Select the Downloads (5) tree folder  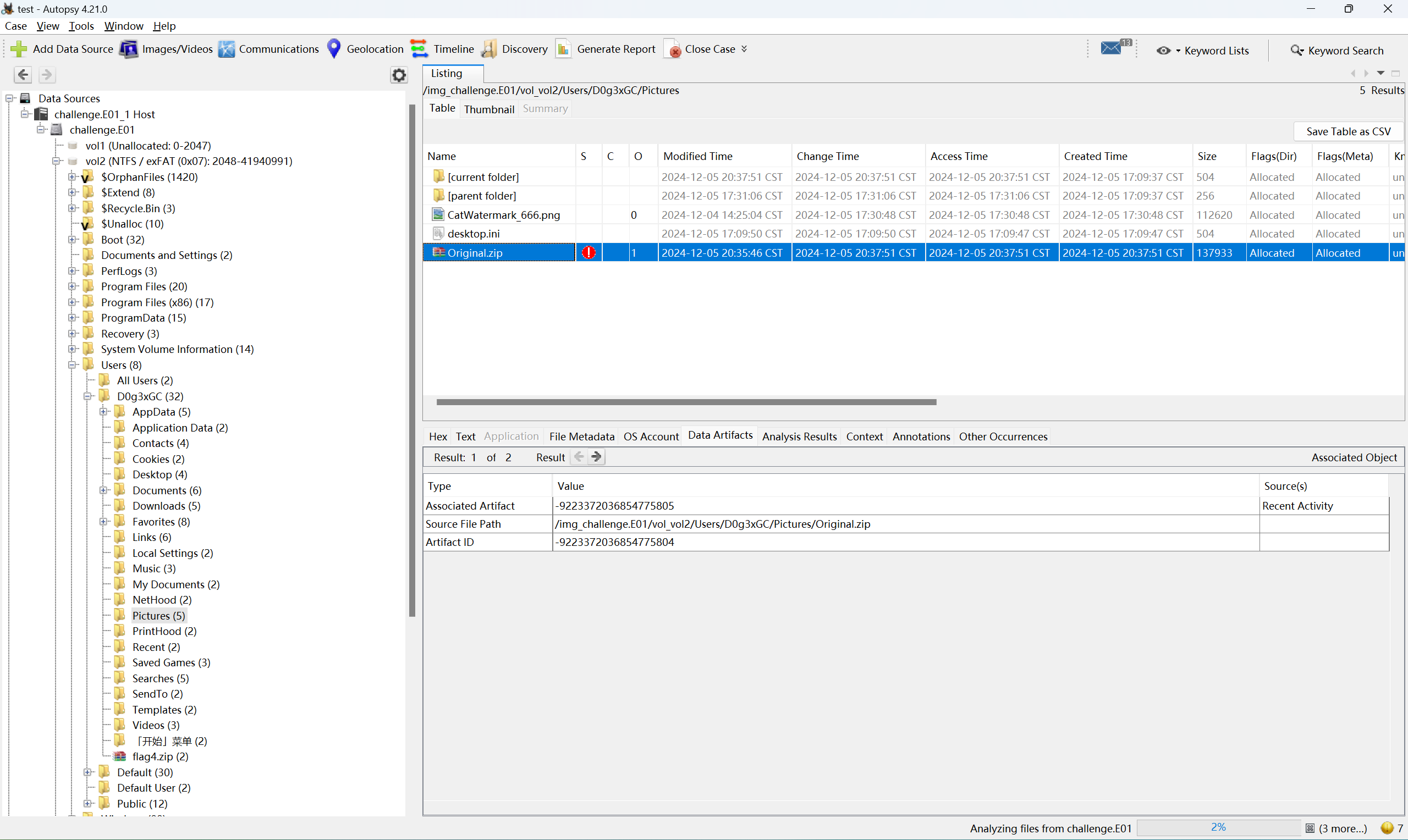[x=166, y=506]
